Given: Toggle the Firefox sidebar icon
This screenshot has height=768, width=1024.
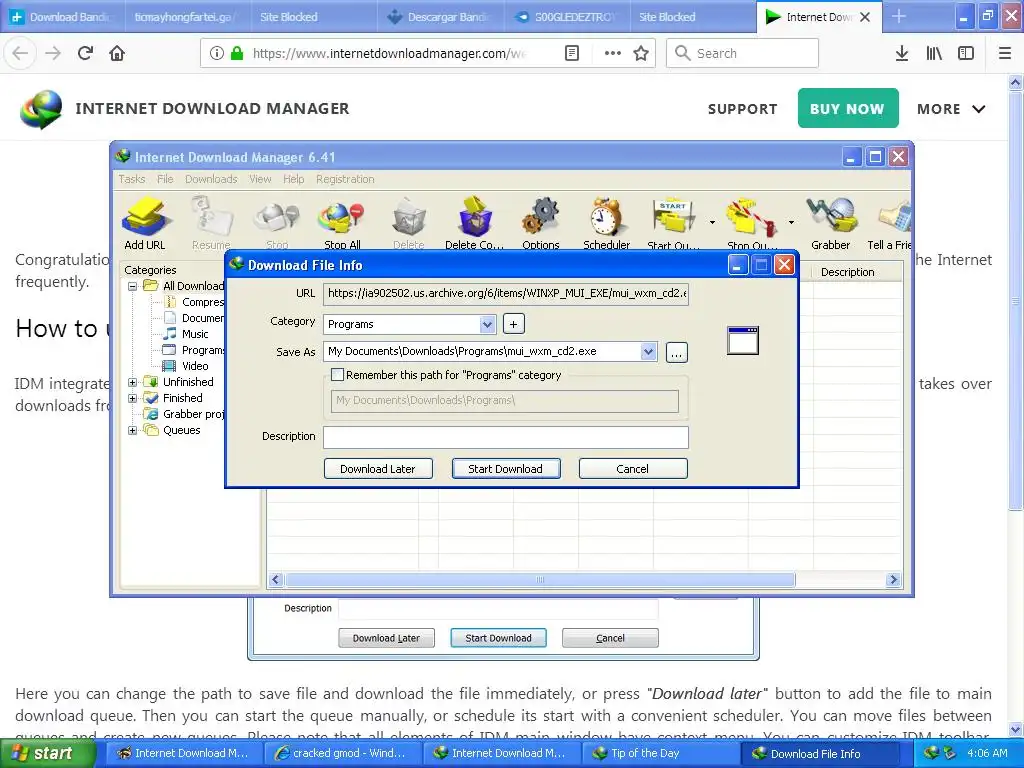Looking at the screenshot, I should coord(966,54).
